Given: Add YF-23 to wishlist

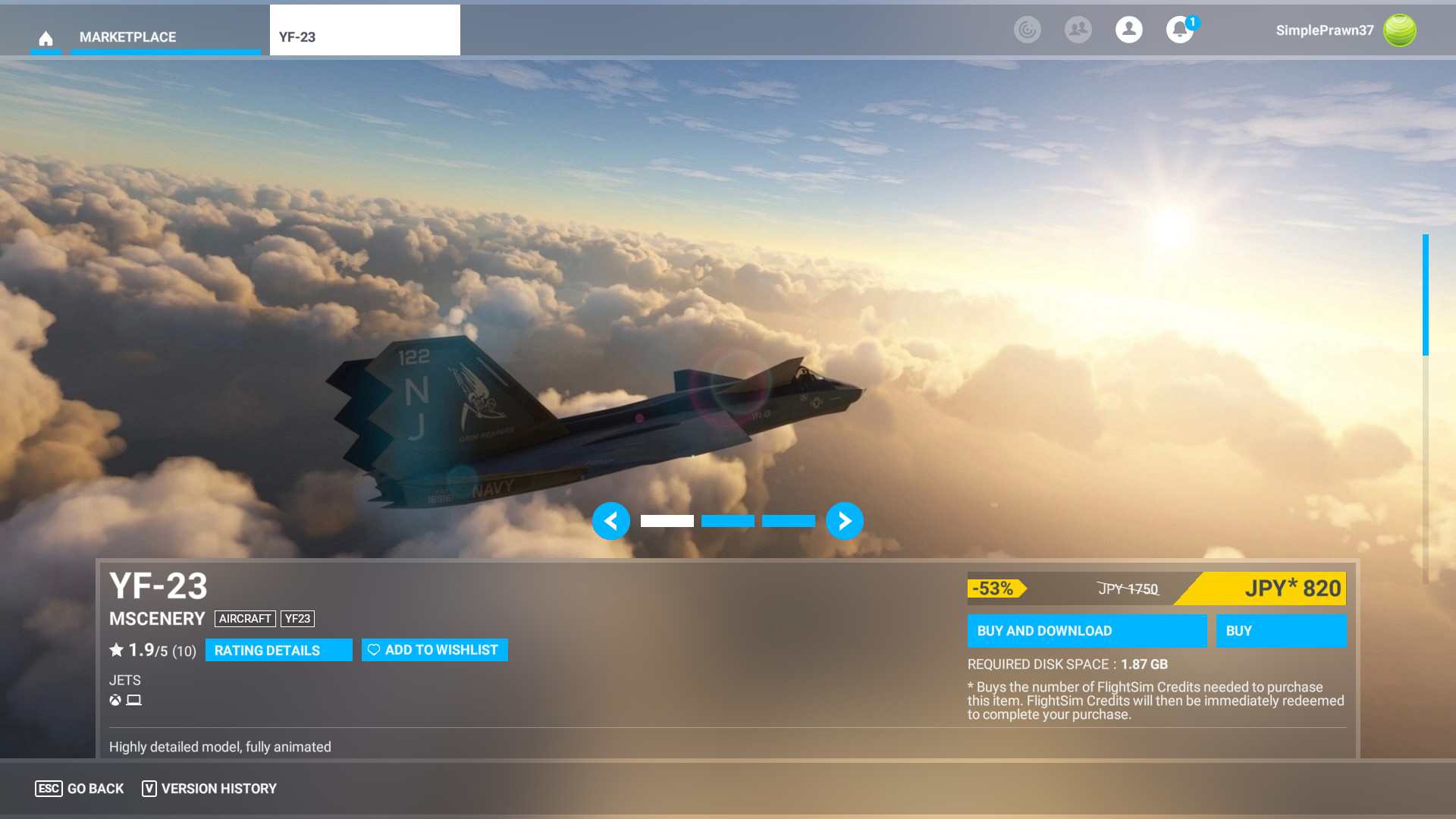Looking at the screenshot, I should point(435,650).
